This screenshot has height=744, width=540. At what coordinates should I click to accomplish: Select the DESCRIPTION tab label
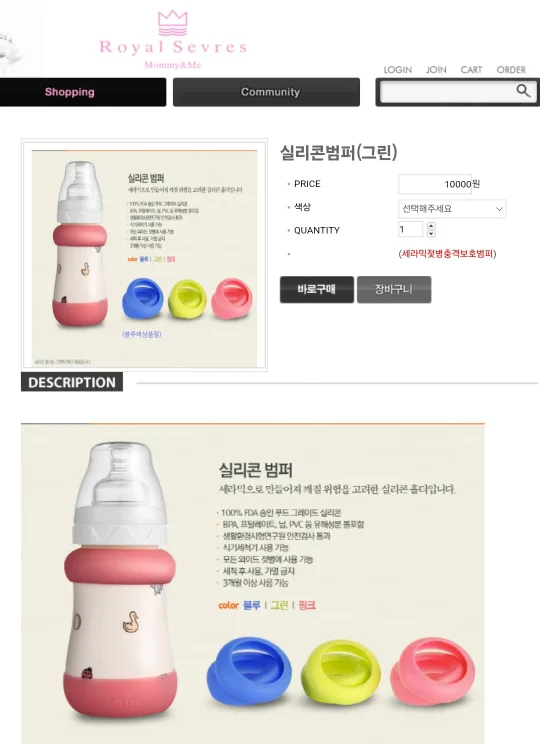click(x=72, y=382)
